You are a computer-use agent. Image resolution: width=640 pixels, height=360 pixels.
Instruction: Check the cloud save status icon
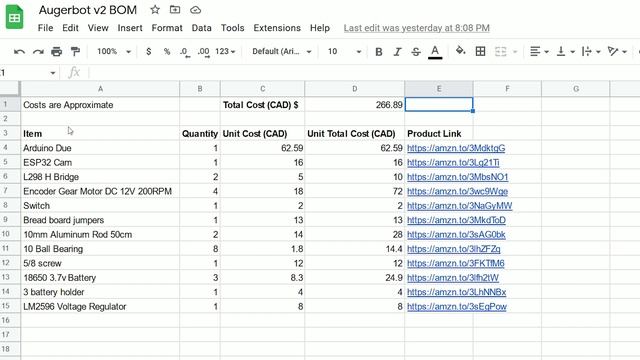pos(196,10)
